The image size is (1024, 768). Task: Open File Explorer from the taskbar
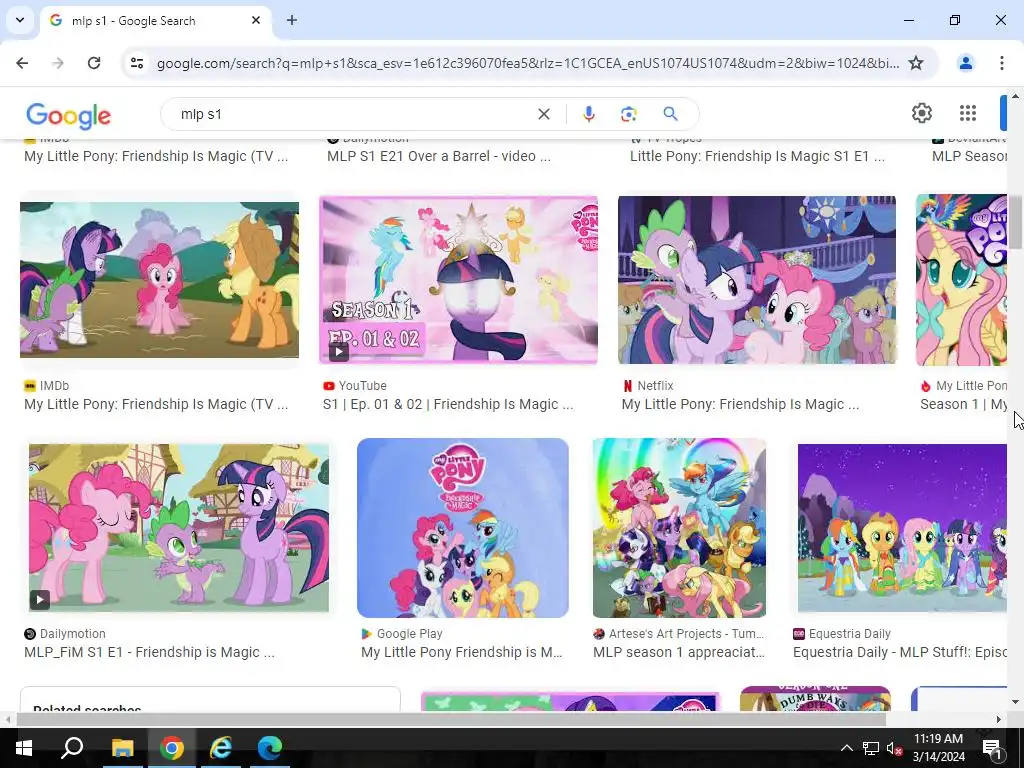coord(122,748)
